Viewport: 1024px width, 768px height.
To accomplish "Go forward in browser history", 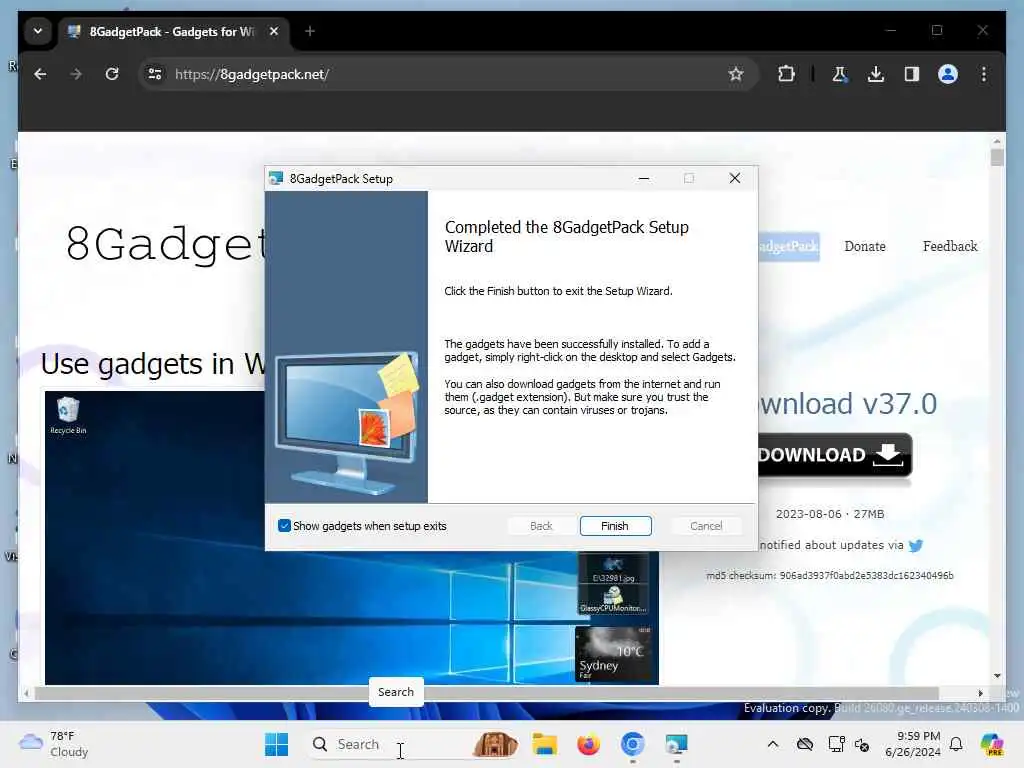I will (x=76, y=74).
